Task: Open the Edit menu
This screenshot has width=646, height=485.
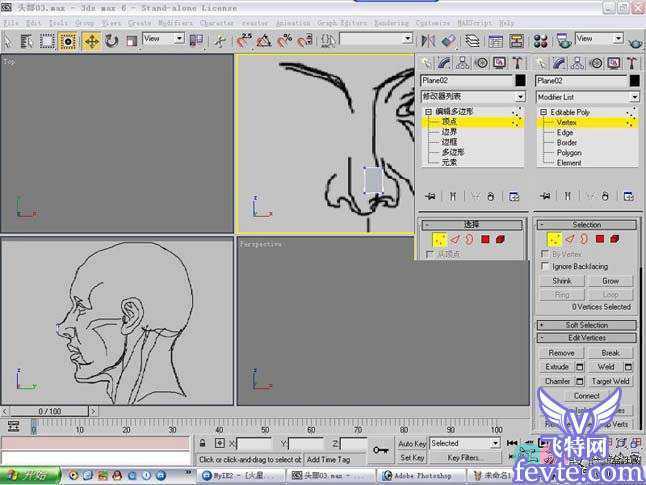Action: [x=33, y=23]
